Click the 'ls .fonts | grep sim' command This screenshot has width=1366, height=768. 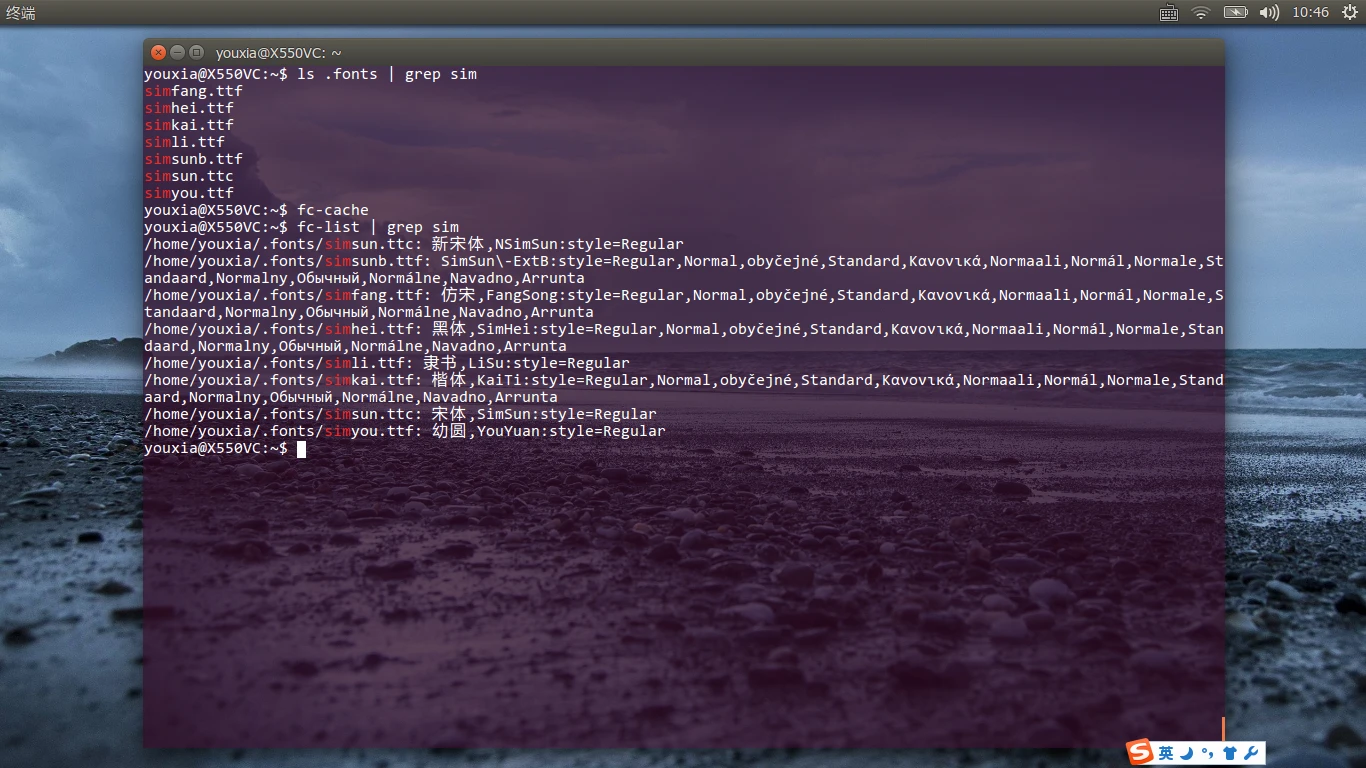click(387, 74)
